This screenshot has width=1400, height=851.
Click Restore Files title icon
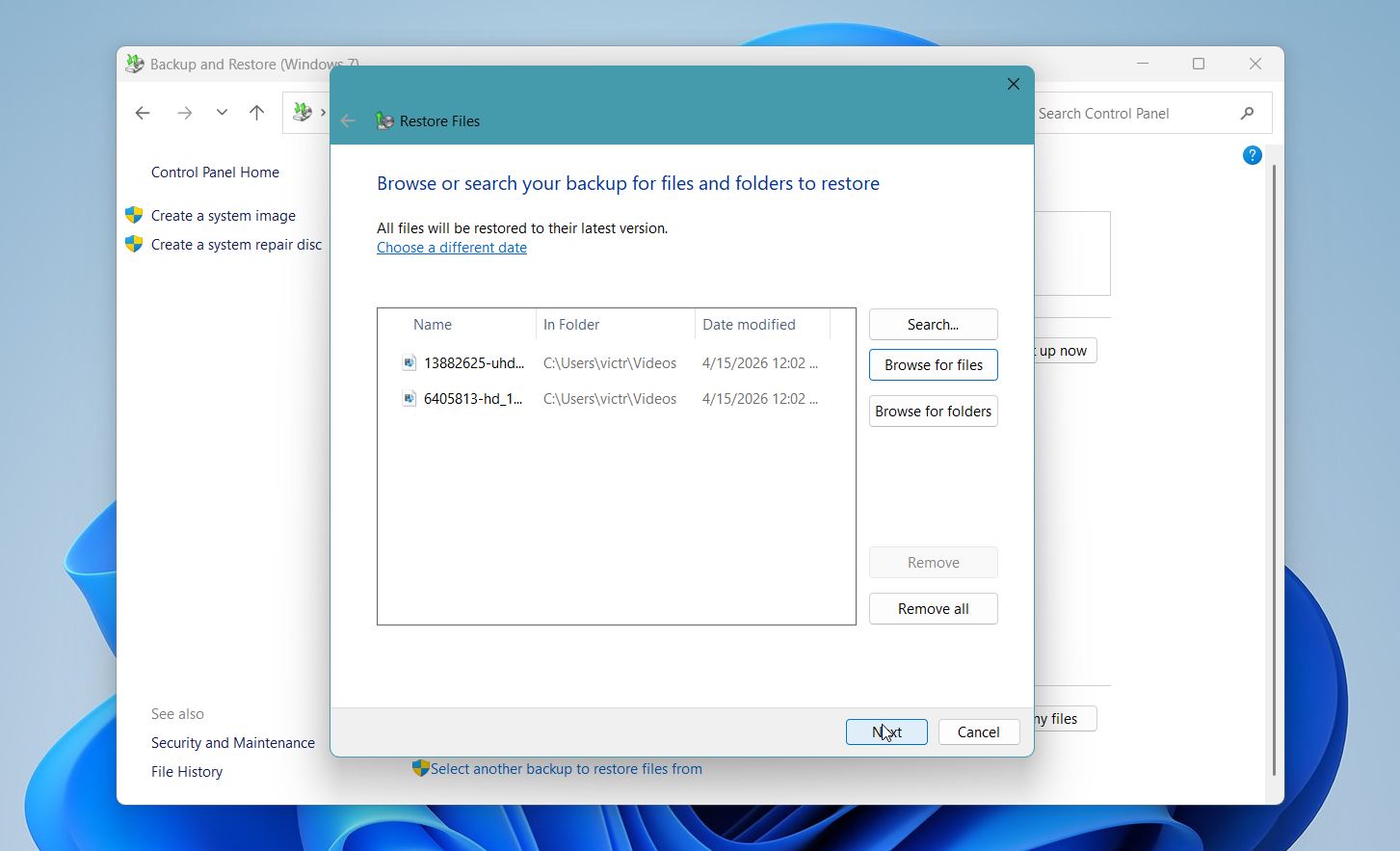pos(384,121)
